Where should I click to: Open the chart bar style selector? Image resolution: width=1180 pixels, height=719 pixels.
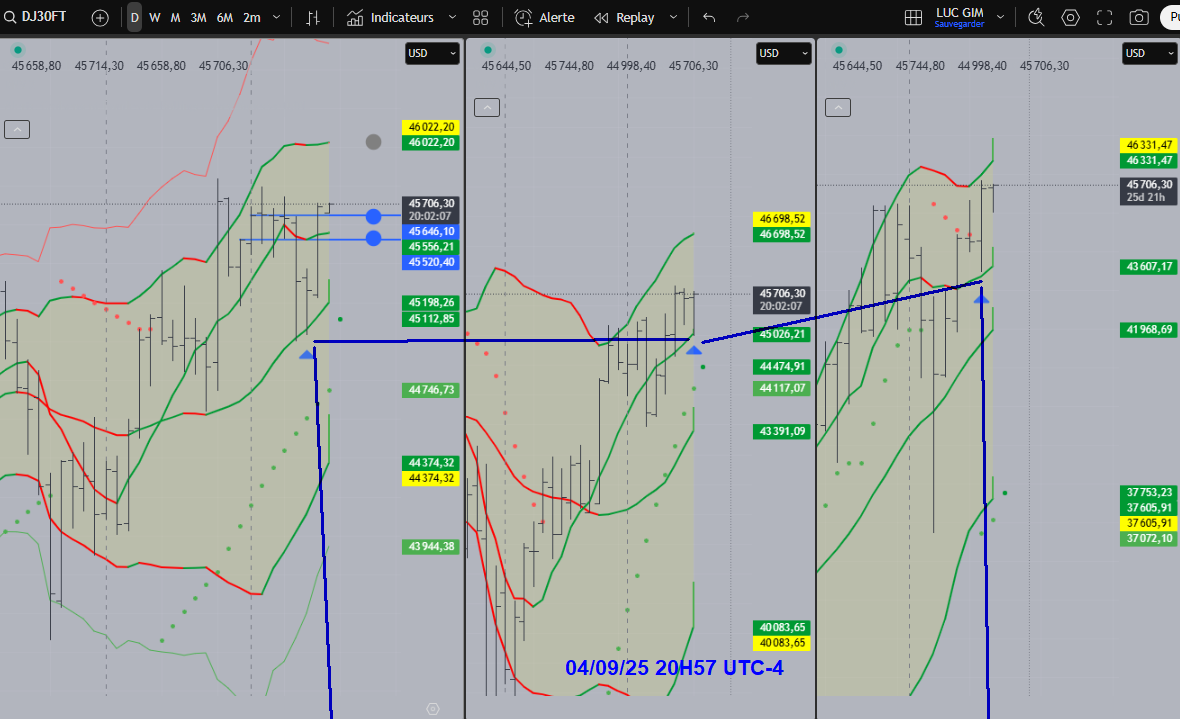(313, 17)
